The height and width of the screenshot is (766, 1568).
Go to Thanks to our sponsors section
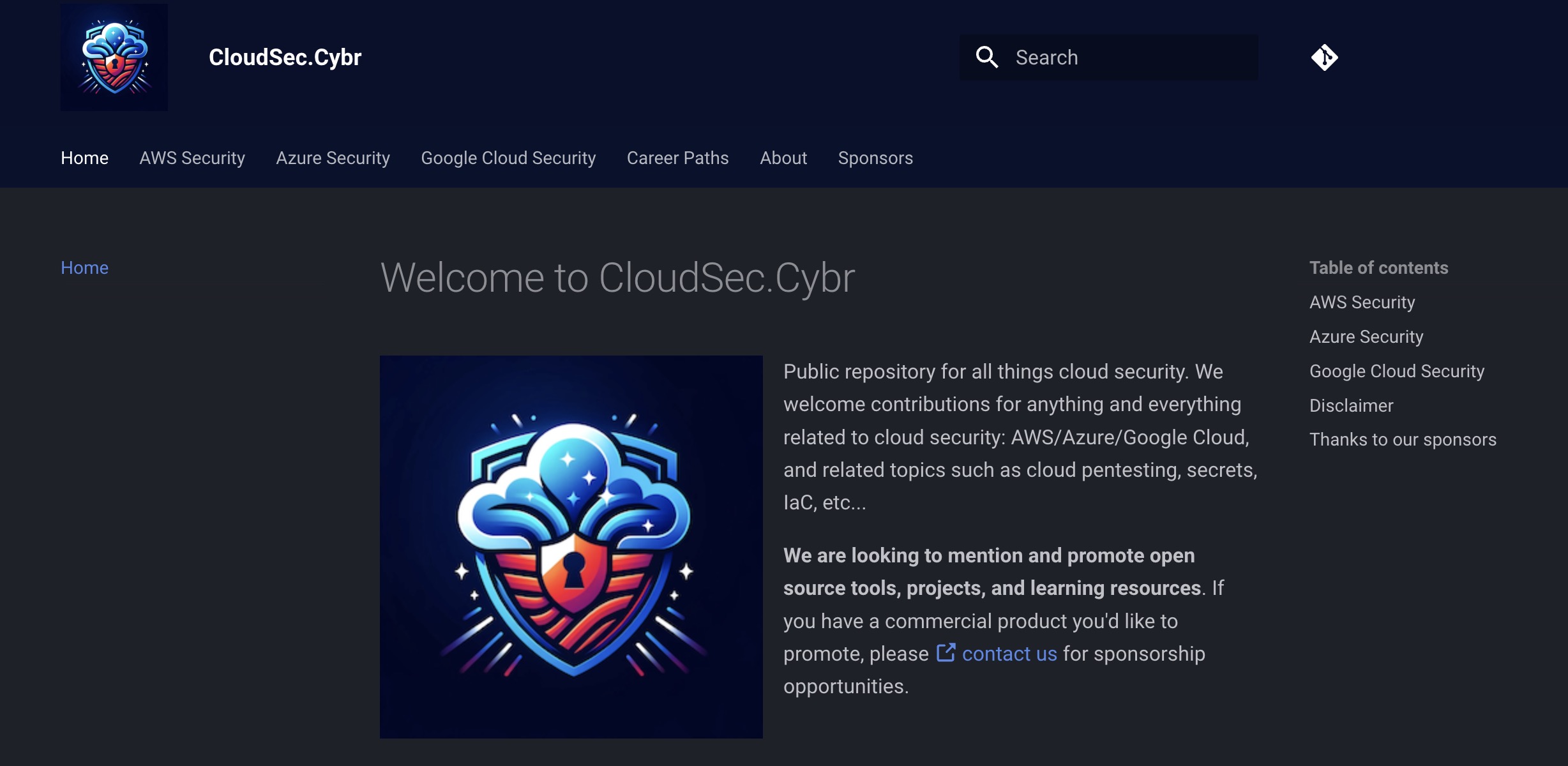(1403, 439)
